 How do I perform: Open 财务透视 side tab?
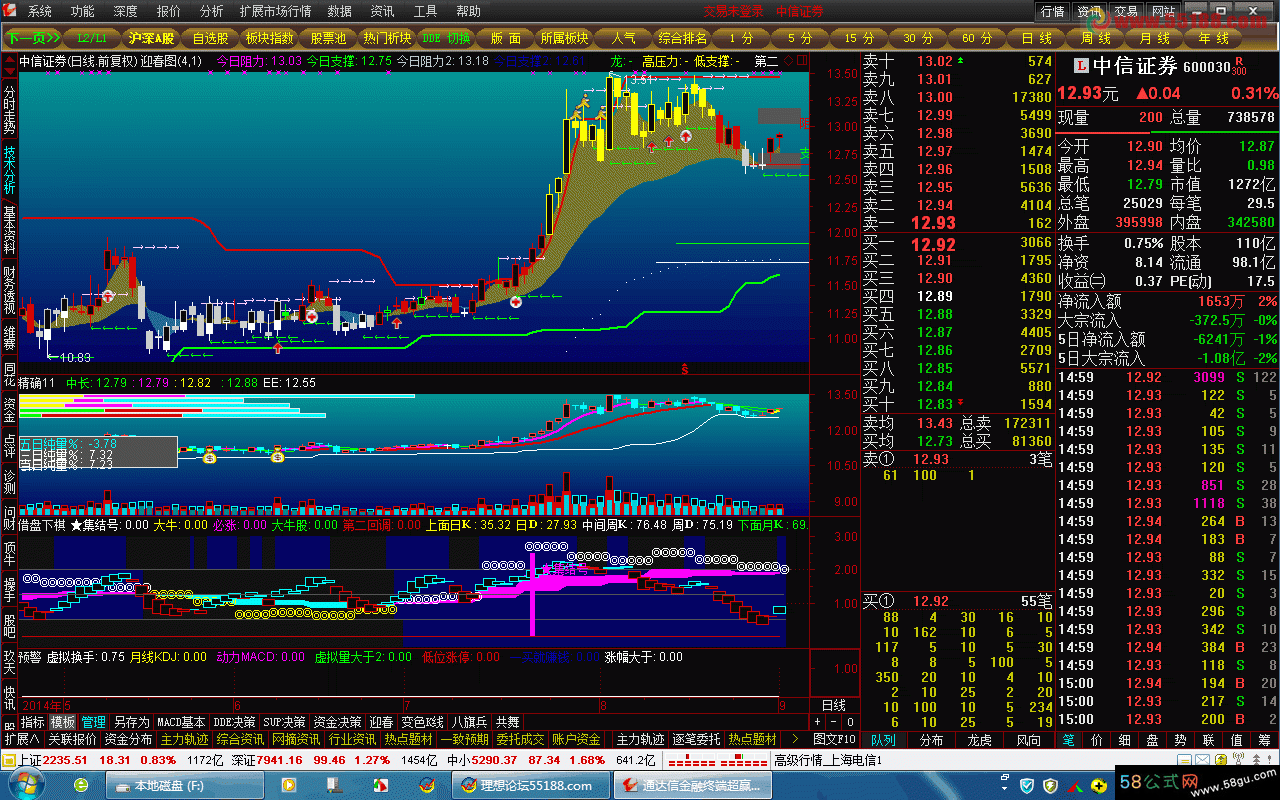(9, 292)
